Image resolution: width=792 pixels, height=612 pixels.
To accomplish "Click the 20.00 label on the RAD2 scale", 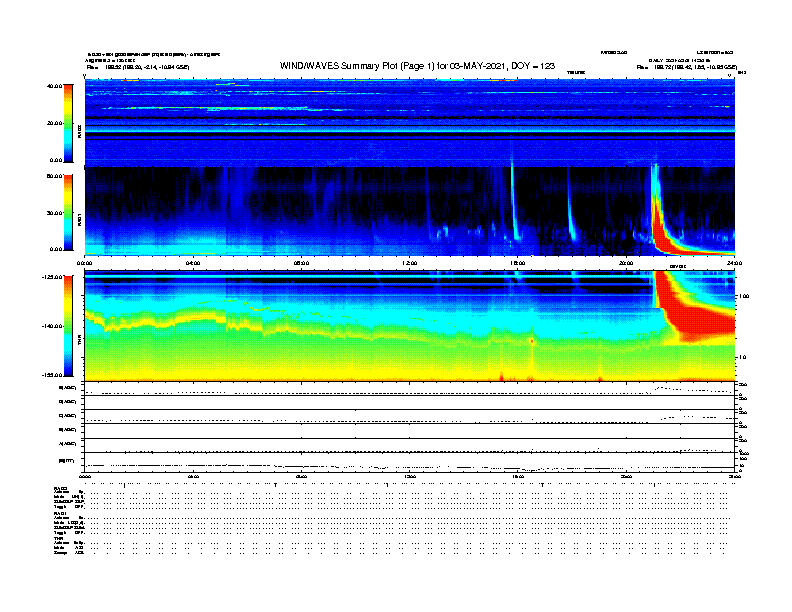I will pyautogui.click(x=54, y=123).
